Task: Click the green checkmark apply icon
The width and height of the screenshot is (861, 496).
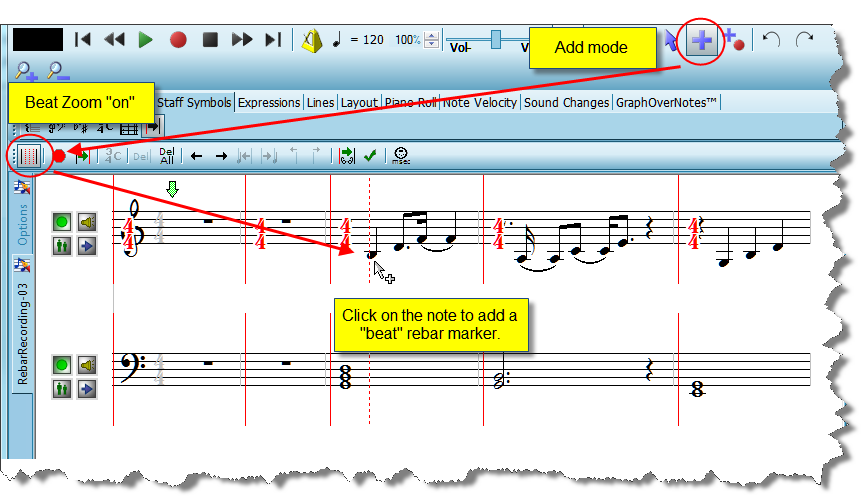Action: [x=370, y=156]
